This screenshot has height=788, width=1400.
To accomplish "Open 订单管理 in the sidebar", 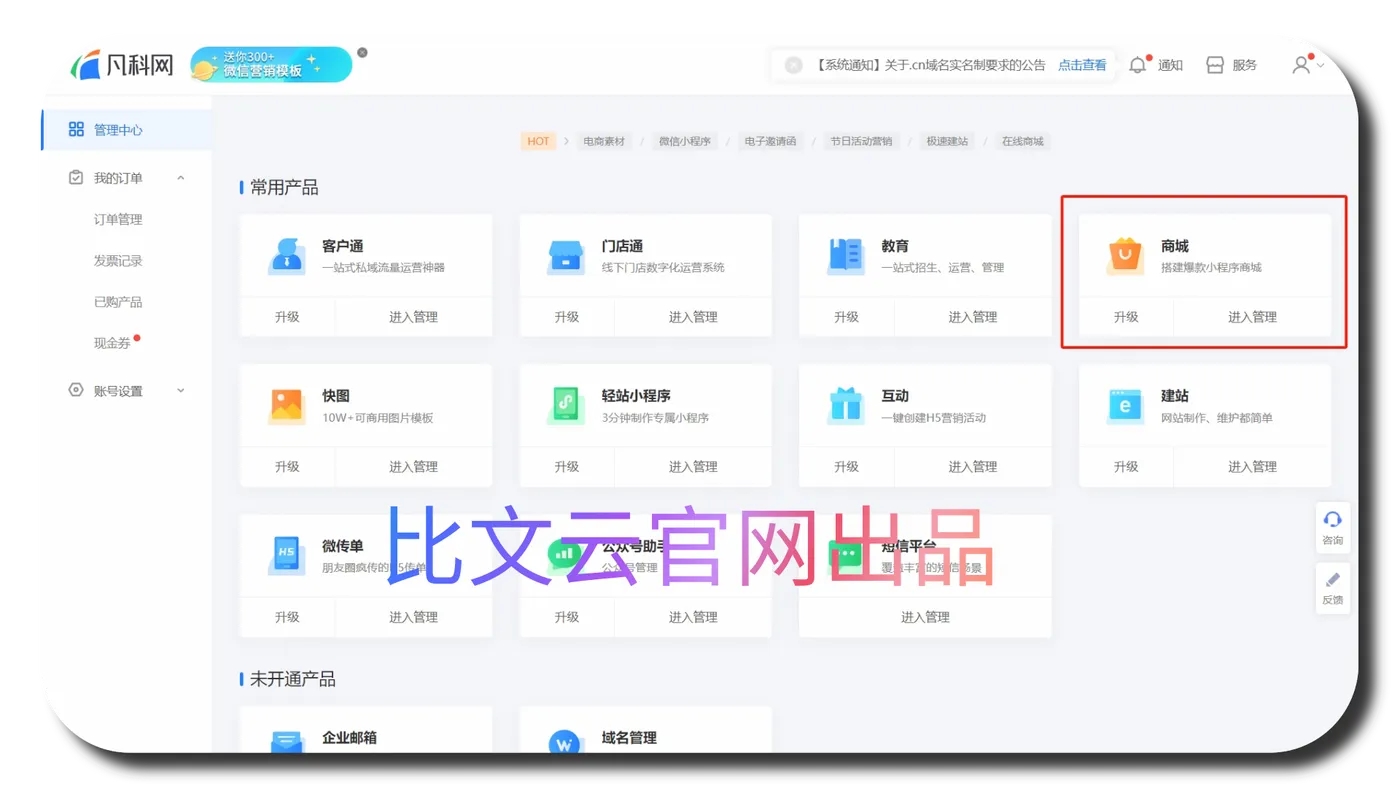I will [x=118, y=219].
